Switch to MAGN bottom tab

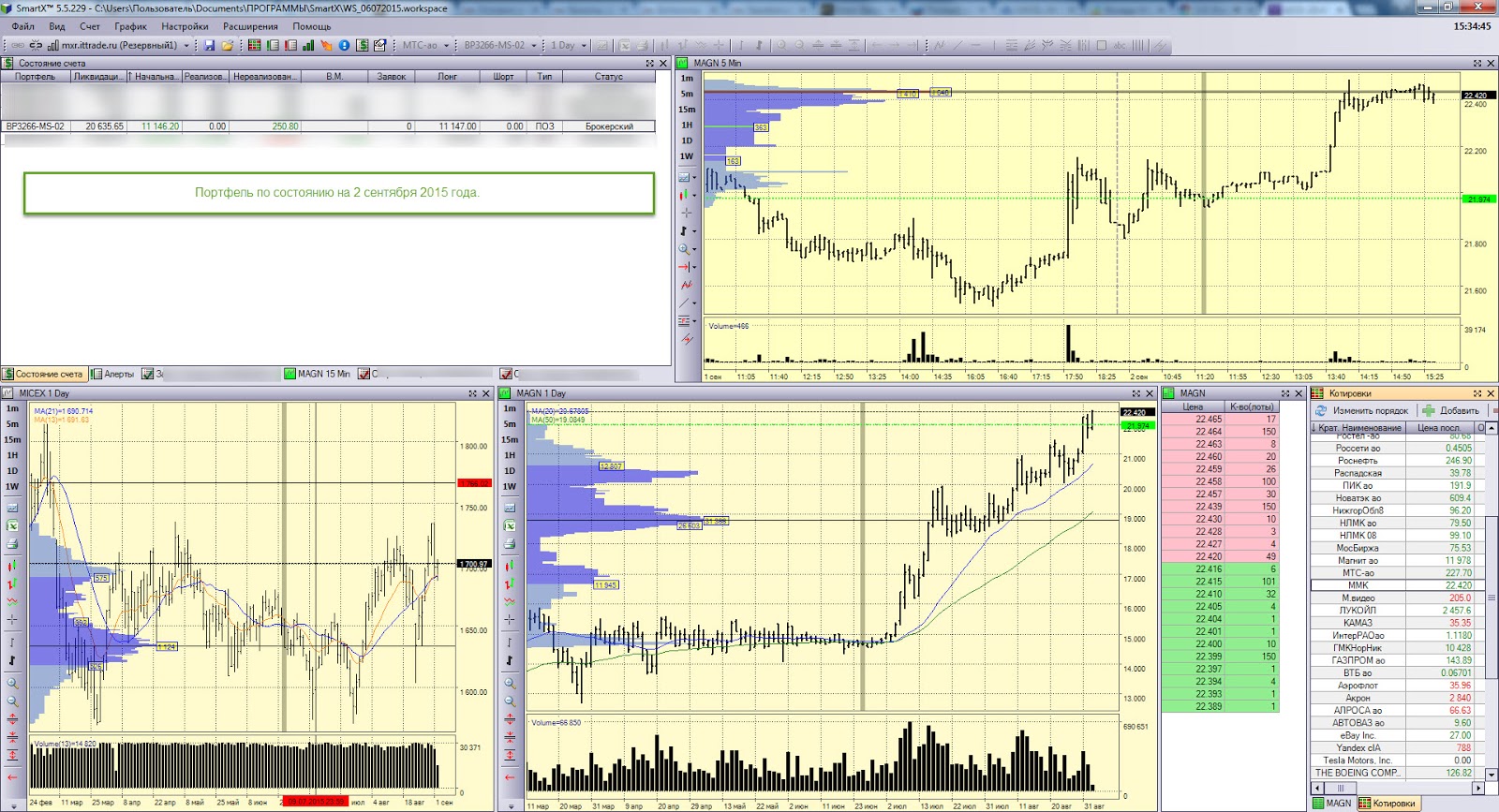1332,803
